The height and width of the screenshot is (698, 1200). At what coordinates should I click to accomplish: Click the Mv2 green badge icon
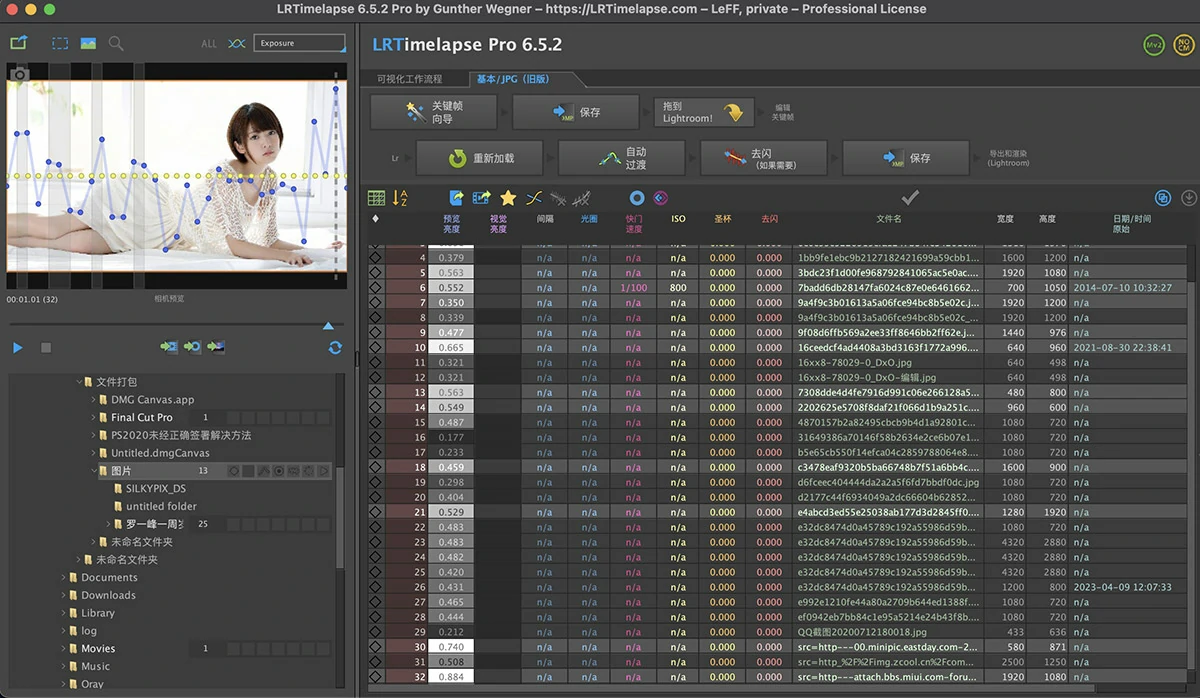(1154, 45)
